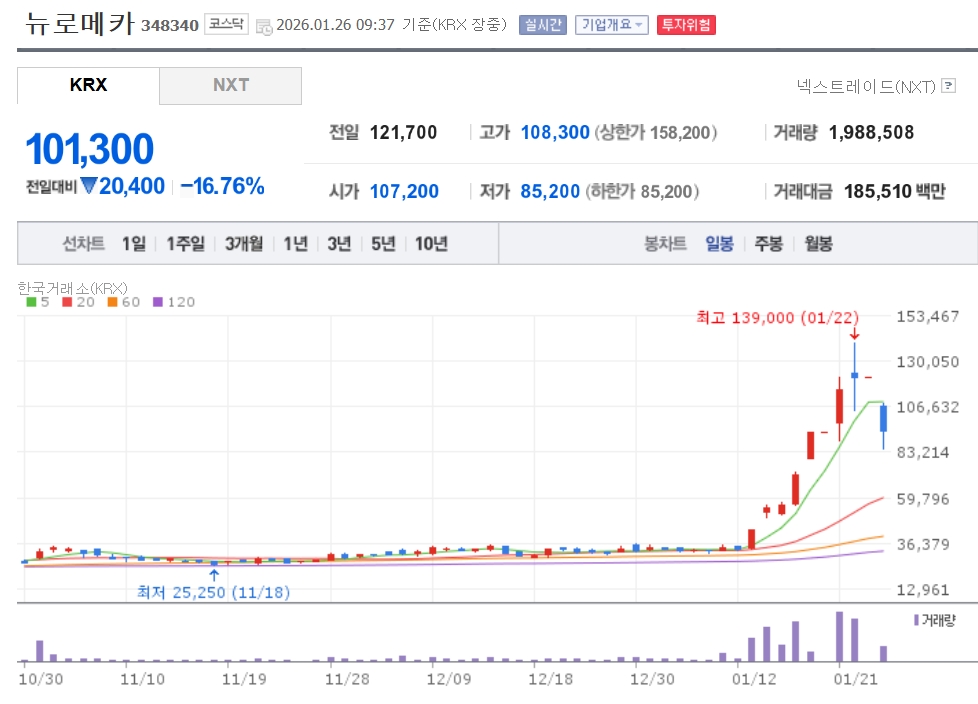The width and height of the screenshot is (978, 704).
Task: Click the red 최고 139,000 arrow marker
Action: (x=854, y=334)
